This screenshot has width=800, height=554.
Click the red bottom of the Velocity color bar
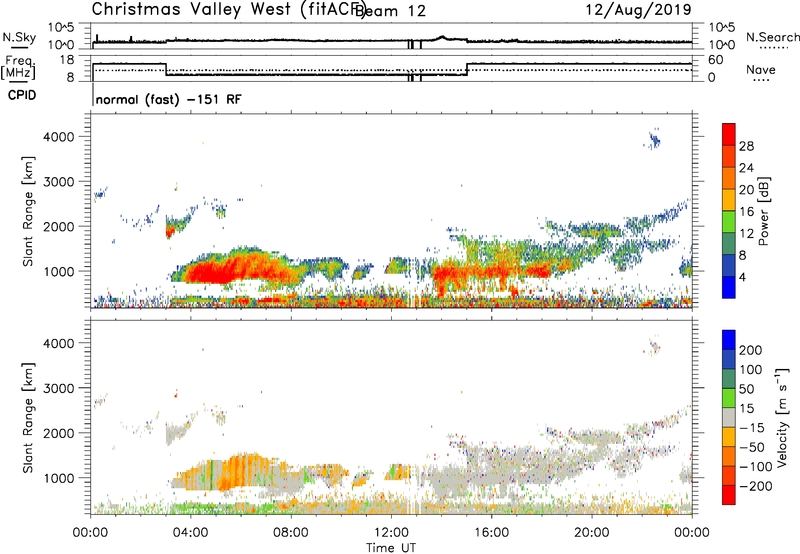click(729, 495)
